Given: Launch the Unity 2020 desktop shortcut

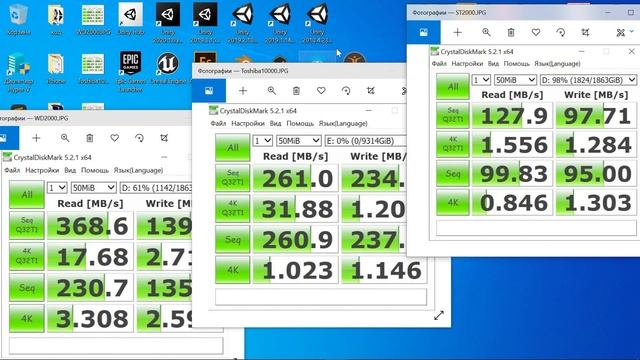Looking at the screenshot, I should point(168,22).
